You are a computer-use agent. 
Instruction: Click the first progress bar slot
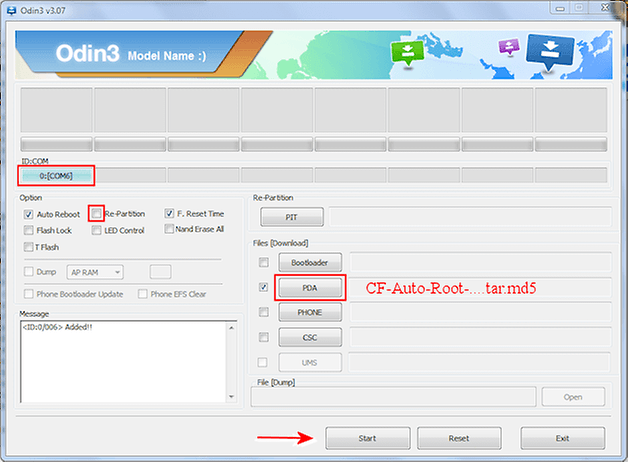pyautogui.click(x=56, y=144)
